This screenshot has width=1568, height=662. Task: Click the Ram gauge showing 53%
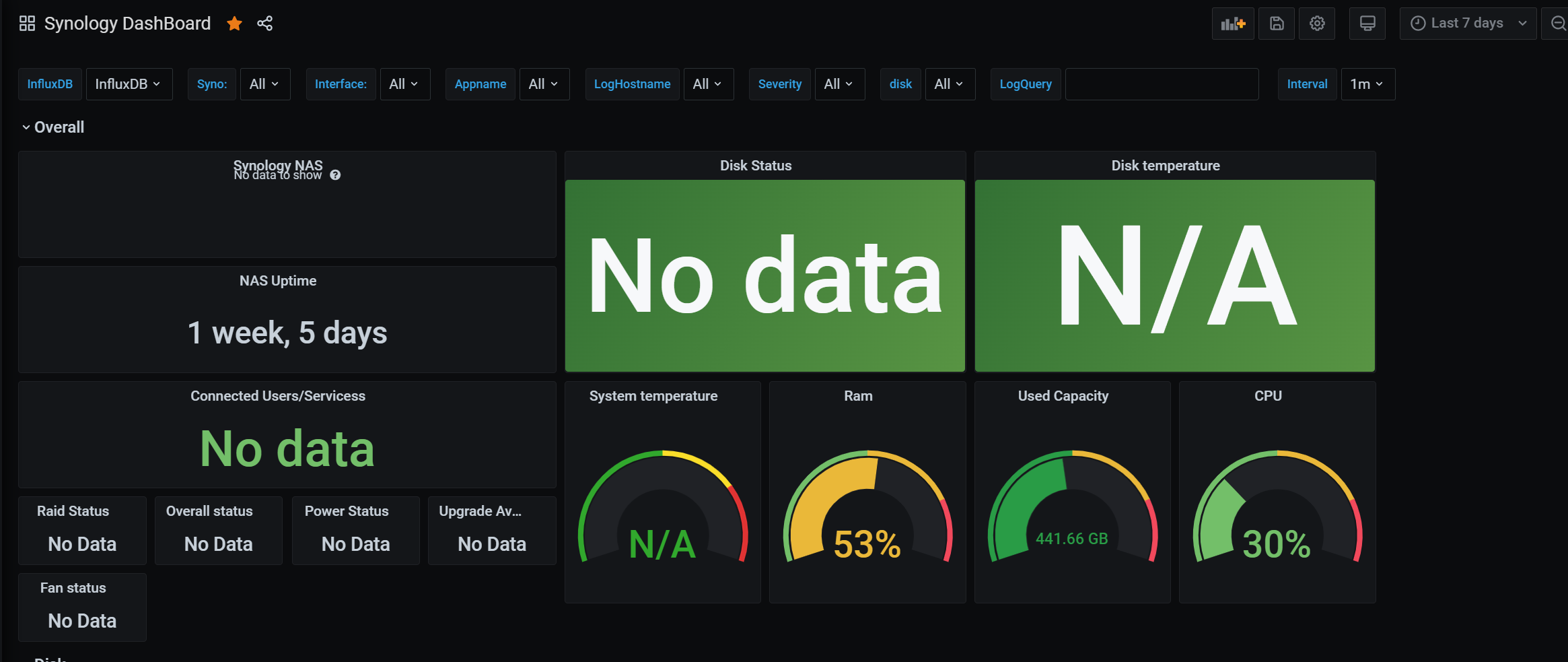867,506
